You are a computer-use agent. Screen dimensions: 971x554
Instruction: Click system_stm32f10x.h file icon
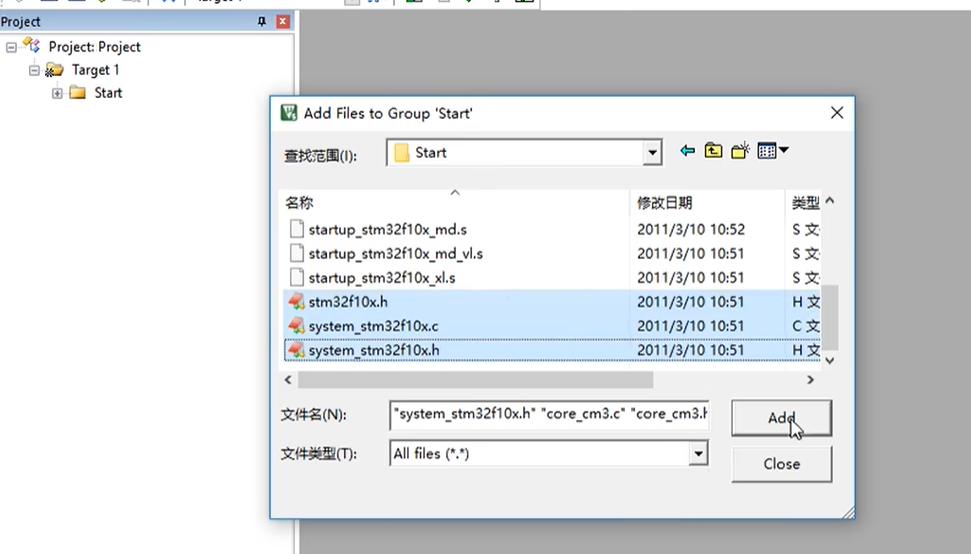point(297,350)
